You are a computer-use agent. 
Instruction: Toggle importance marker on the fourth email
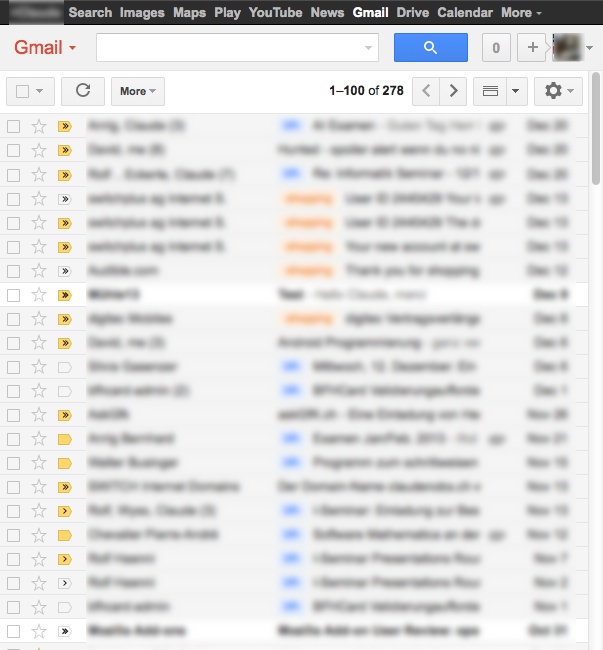tap(65, 199)
